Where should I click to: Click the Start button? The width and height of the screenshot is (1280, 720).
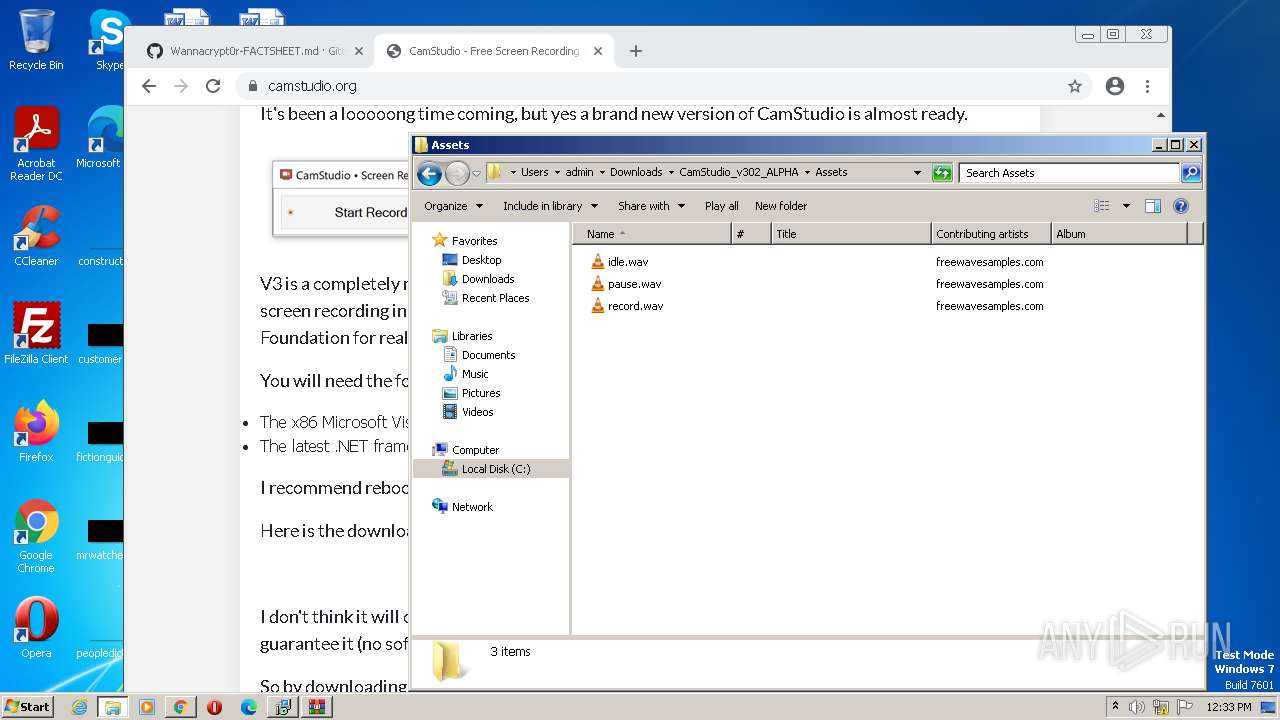28,707
